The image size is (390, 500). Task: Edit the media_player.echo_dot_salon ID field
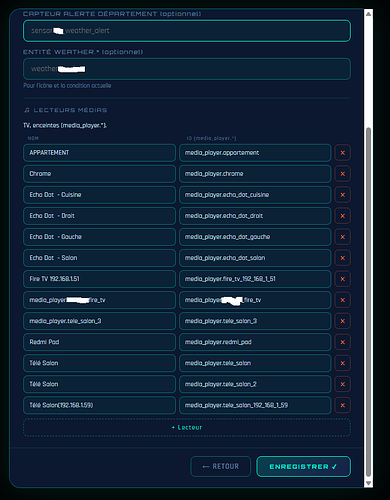[x=255, y=258]
